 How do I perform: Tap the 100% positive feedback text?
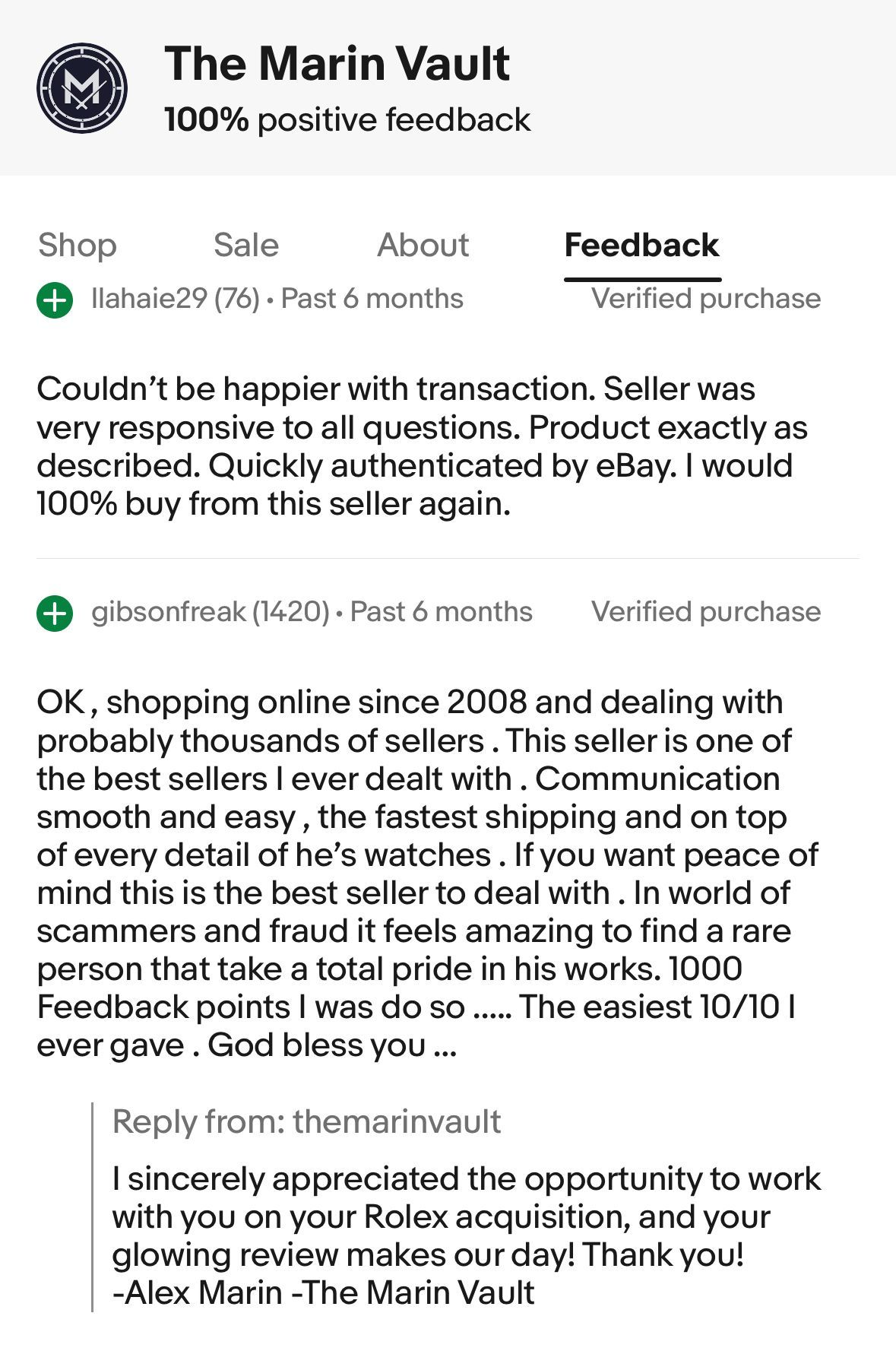click(x=347, y=120)
